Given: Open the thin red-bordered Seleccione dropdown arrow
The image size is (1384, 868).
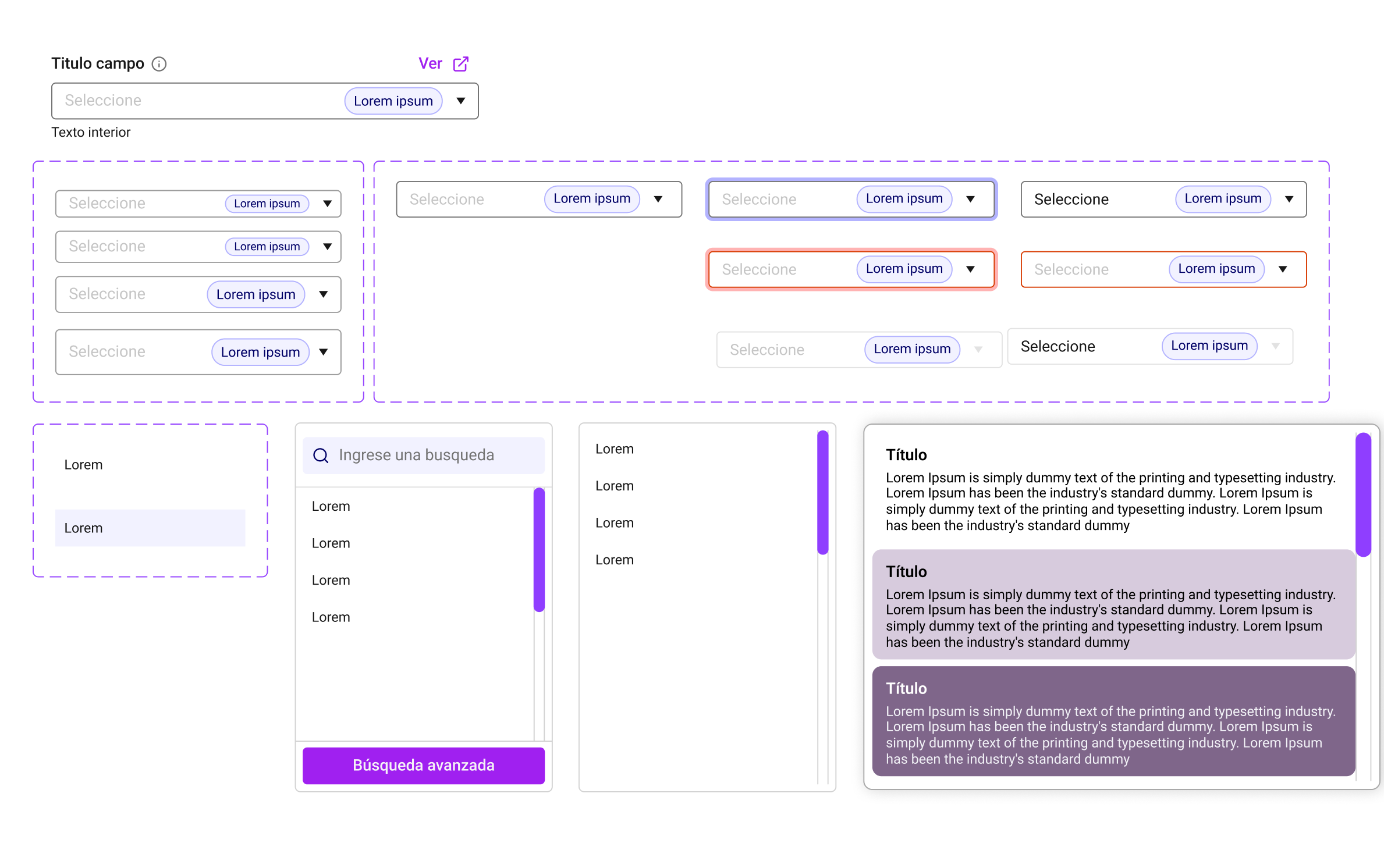Looking at the screenshot, I should pyautogui.click(x=1283, y=269).
